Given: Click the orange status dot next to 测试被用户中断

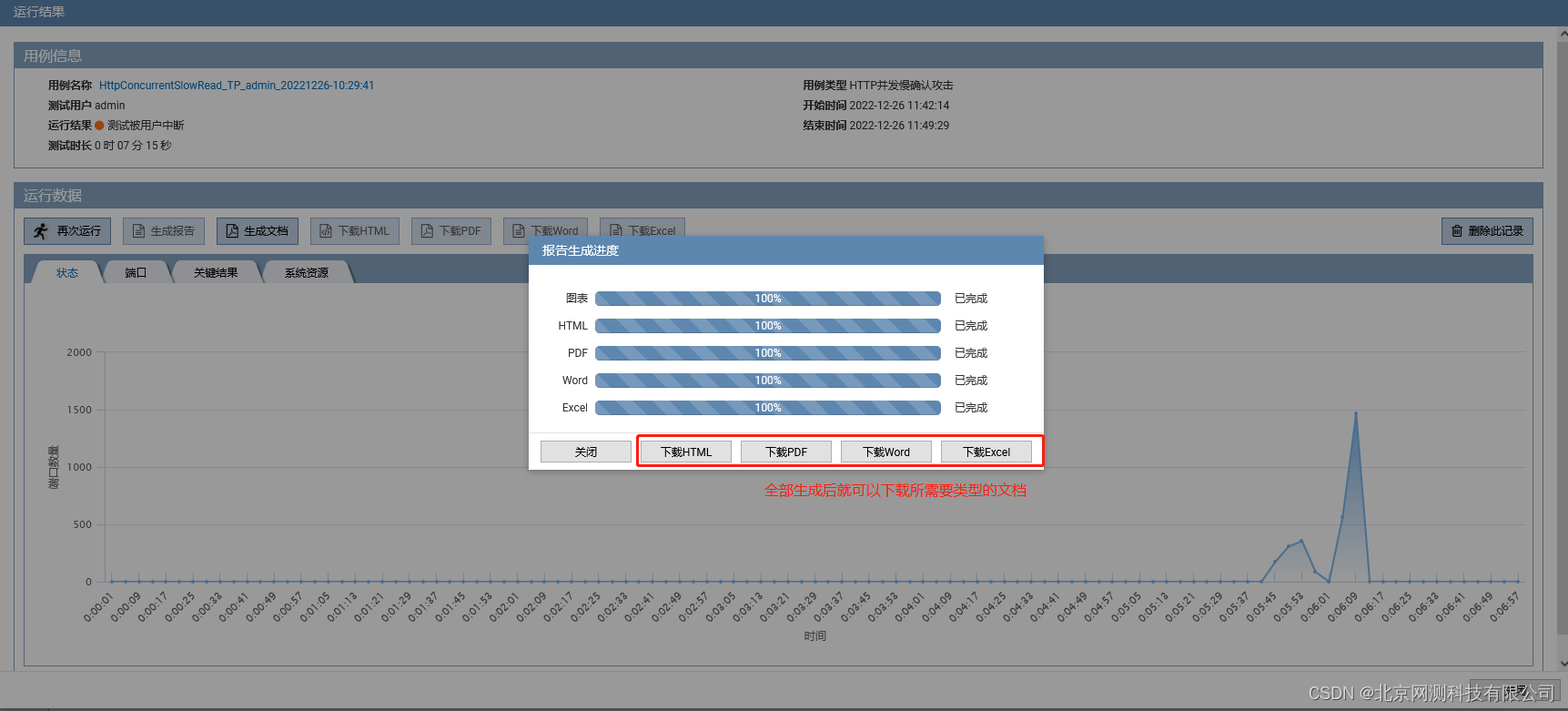Looking at the screenshot, I should point(99,126).
